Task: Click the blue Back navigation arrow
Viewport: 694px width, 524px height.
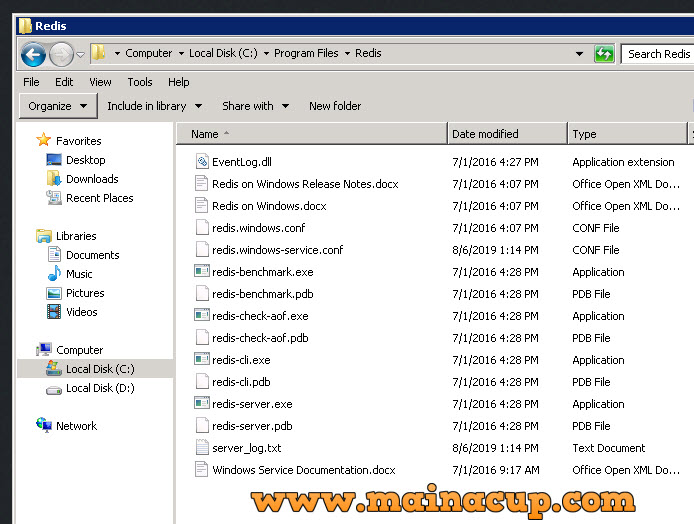Action: [x=33, y=54]
